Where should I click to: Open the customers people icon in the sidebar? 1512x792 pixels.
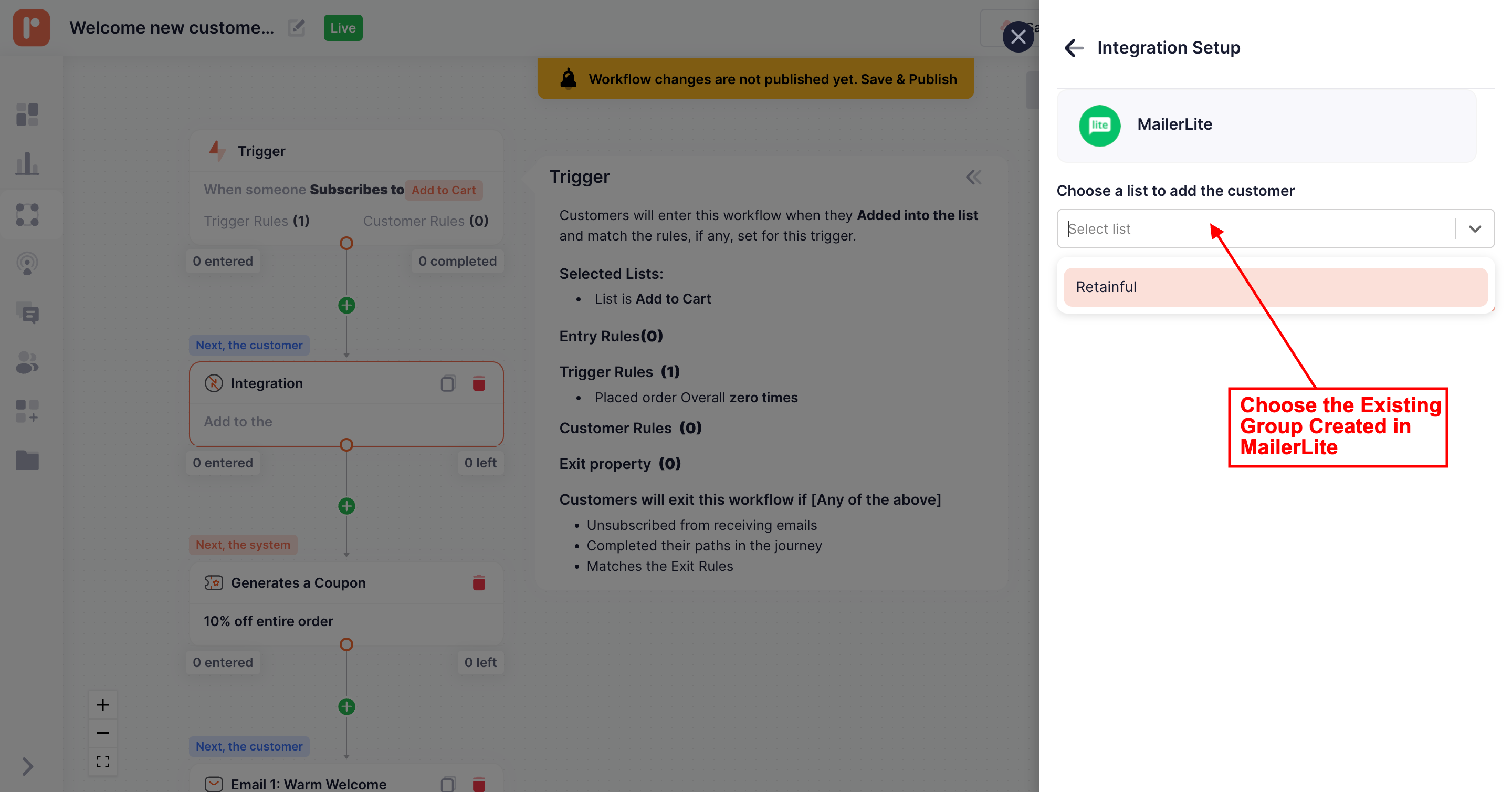click(27, 362)
